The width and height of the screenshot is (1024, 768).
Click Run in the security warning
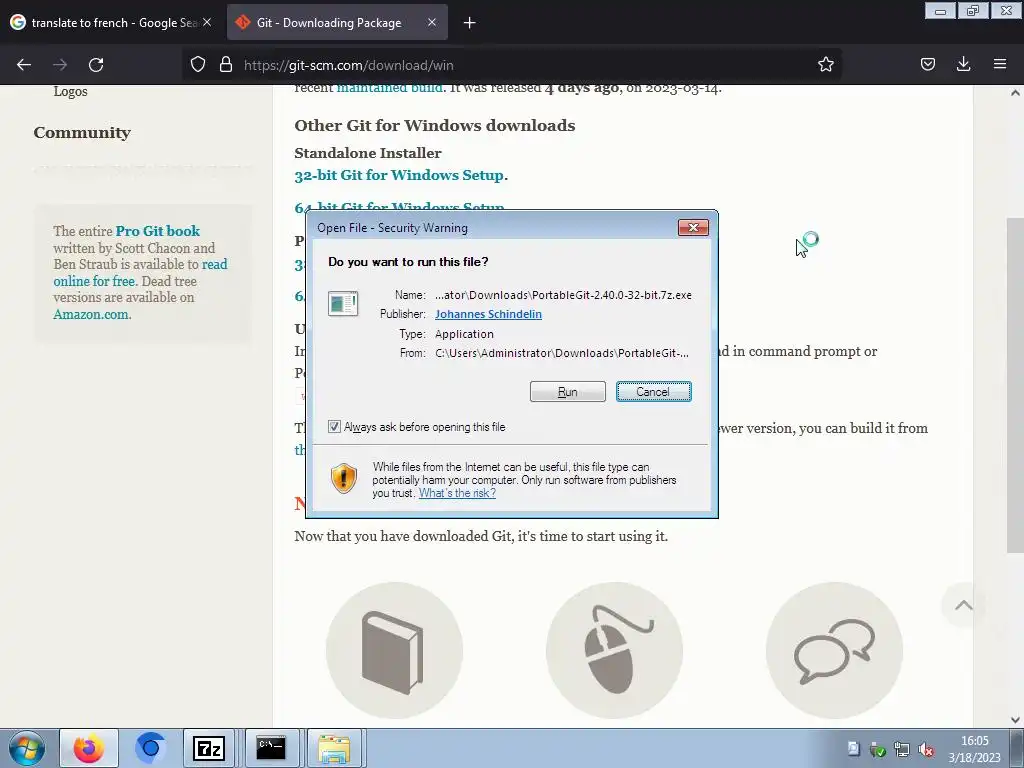pyautogui.click(x=568, y=392)
